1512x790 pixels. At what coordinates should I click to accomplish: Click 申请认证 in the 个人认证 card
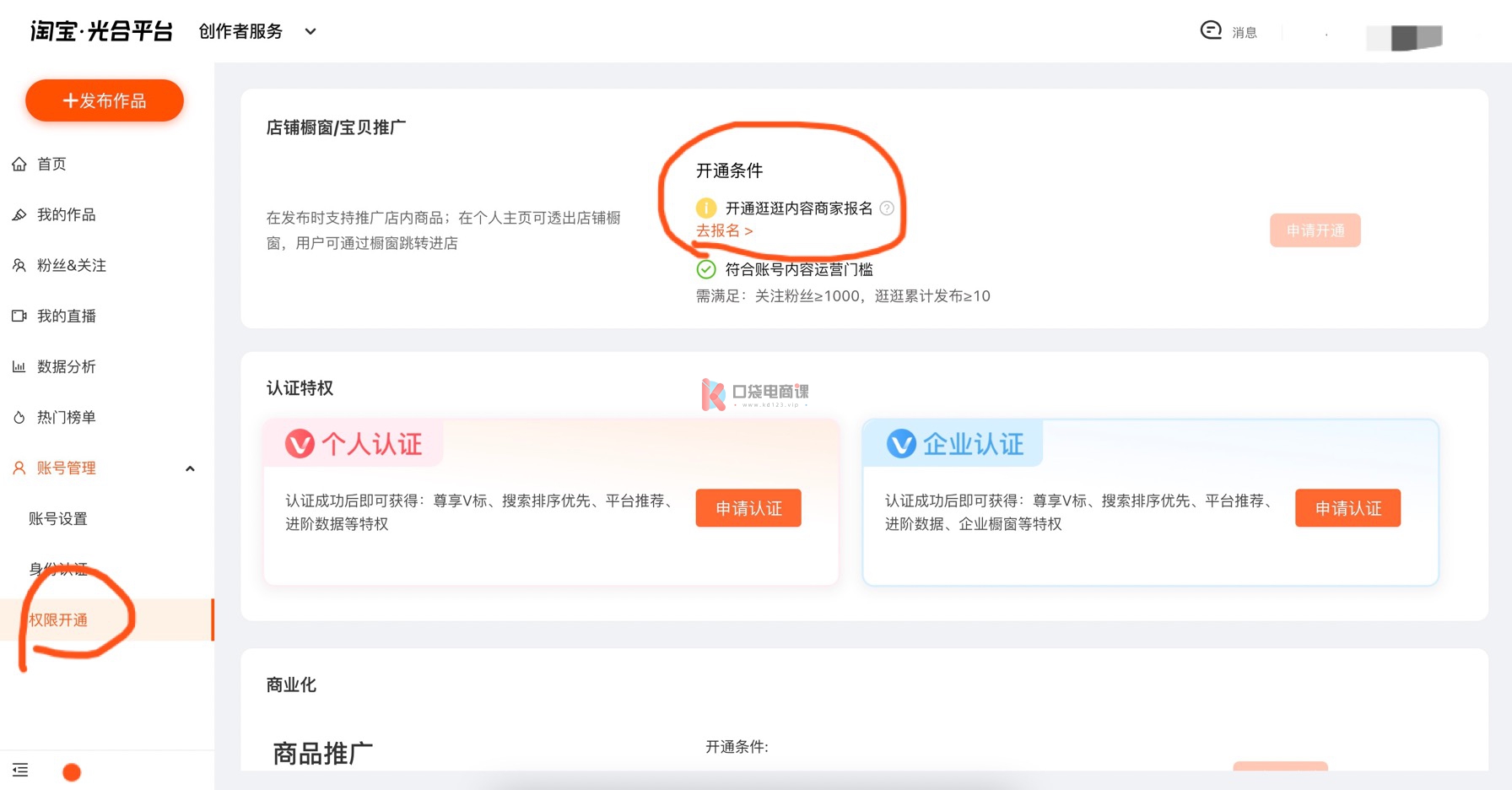(748, 508)
